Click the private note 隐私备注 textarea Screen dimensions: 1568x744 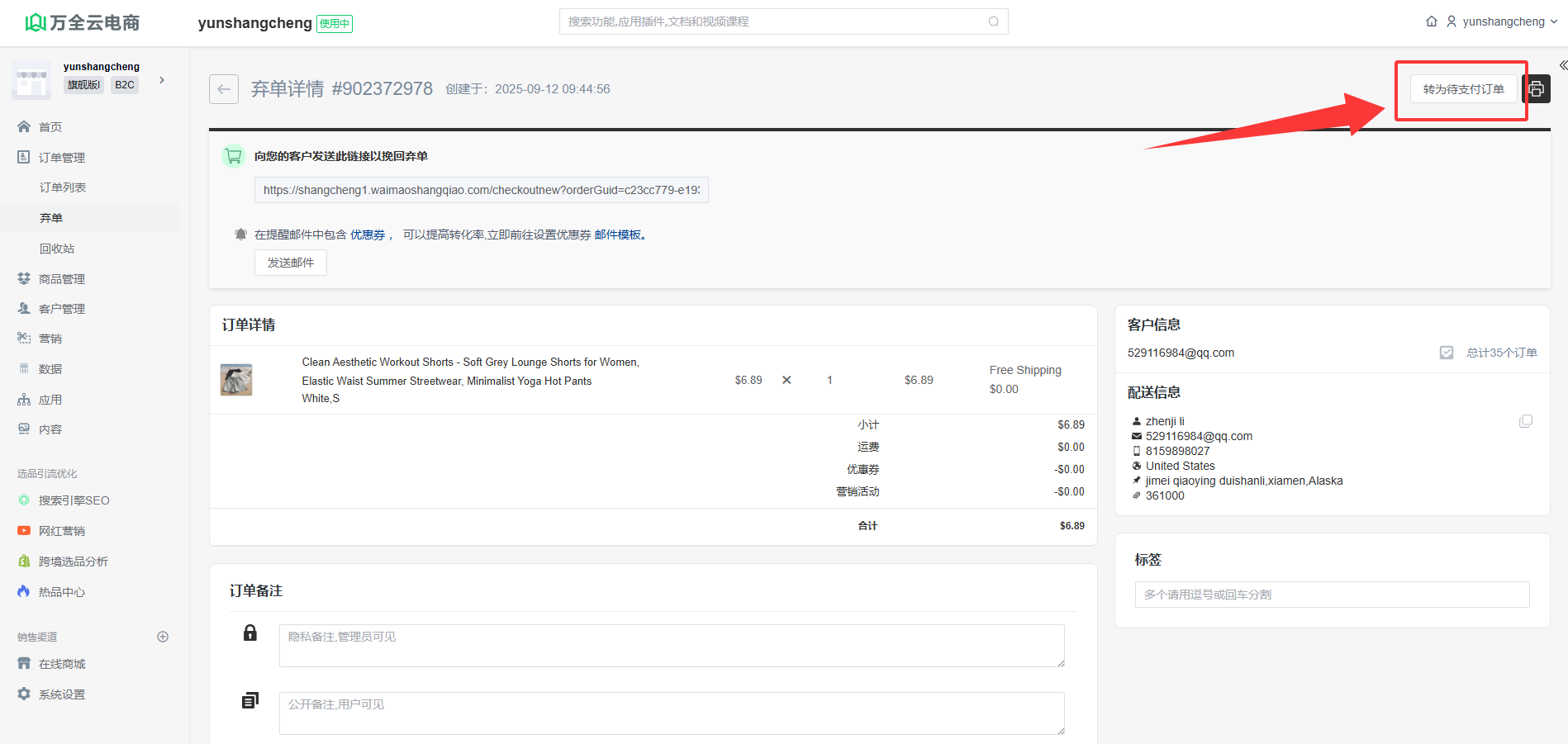coord(671,646)
